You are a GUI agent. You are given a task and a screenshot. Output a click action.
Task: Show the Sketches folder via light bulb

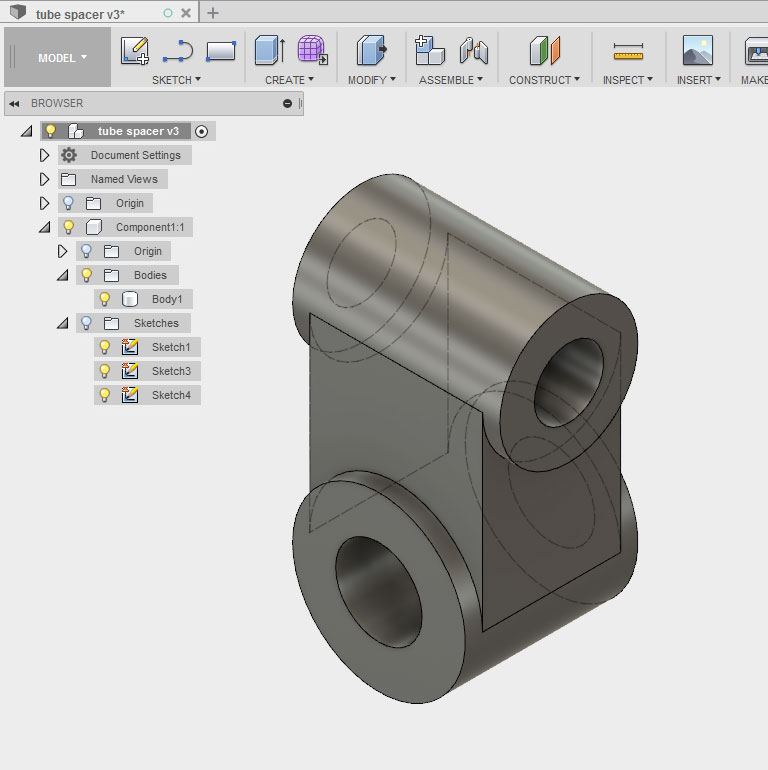[x=86, y=323]
